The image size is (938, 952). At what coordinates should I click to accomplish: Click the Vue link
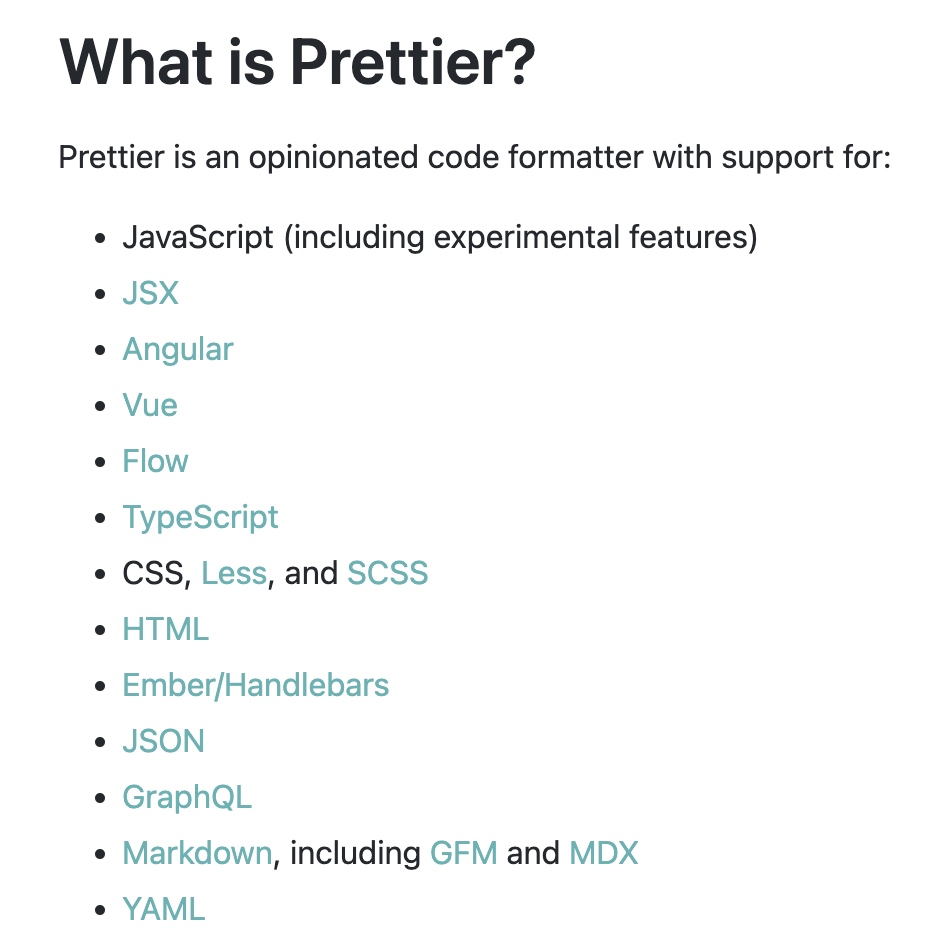(x=150, y=406)
